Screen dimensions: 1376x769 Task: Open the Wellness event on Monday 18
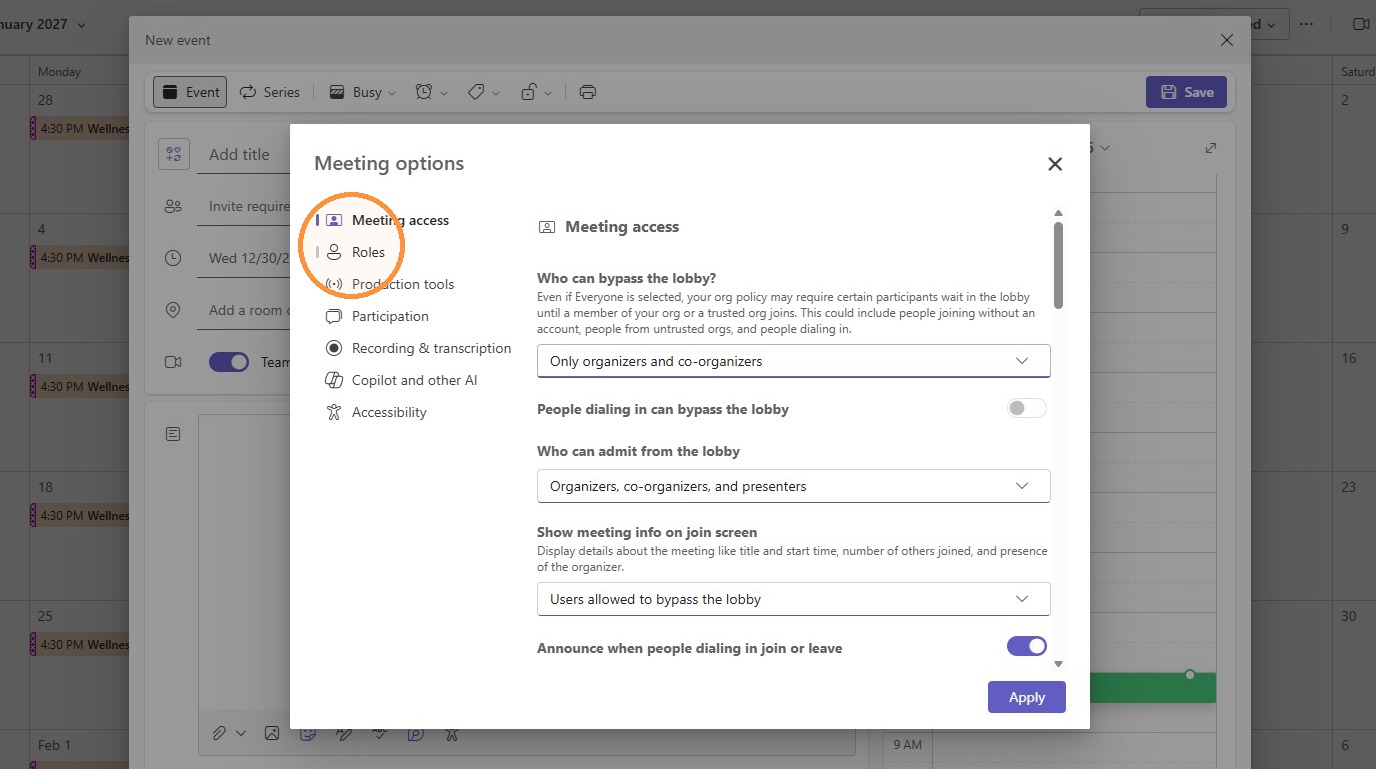click(x=80, y=515)
